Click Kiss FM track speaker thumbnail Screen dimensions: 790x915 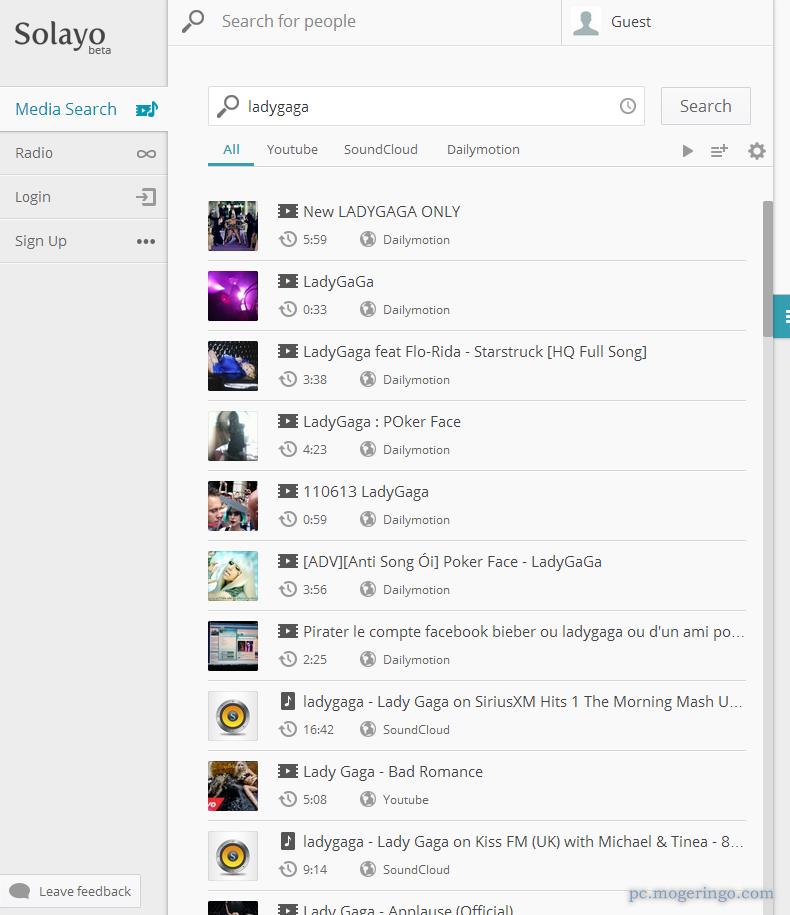click(x=233, y=856)
